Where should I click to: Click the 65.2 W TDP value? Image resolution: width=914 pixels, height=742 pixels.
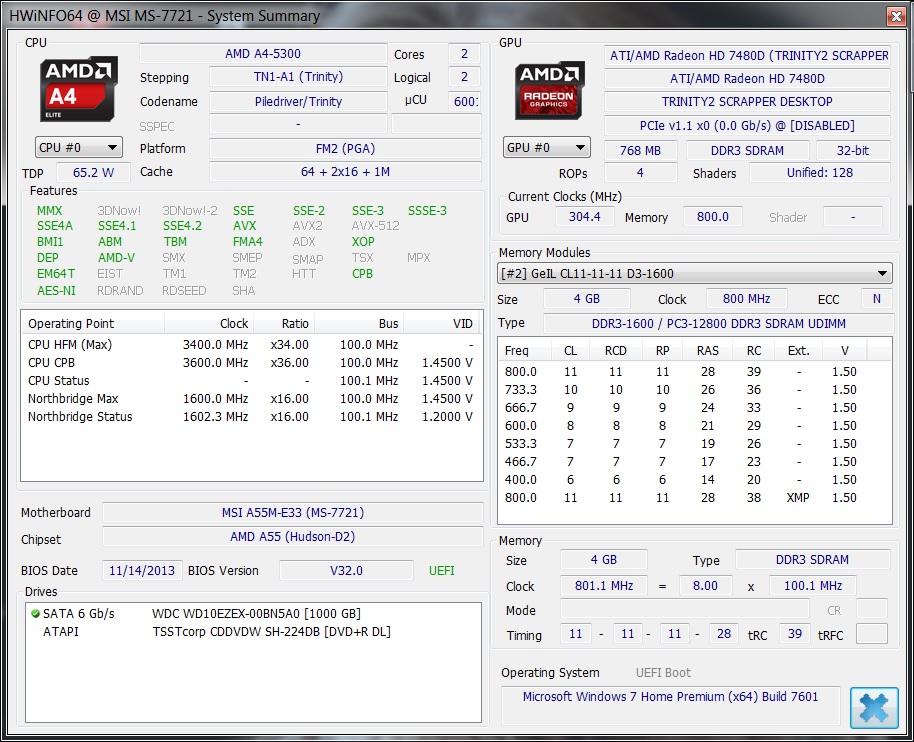[93, 173]
